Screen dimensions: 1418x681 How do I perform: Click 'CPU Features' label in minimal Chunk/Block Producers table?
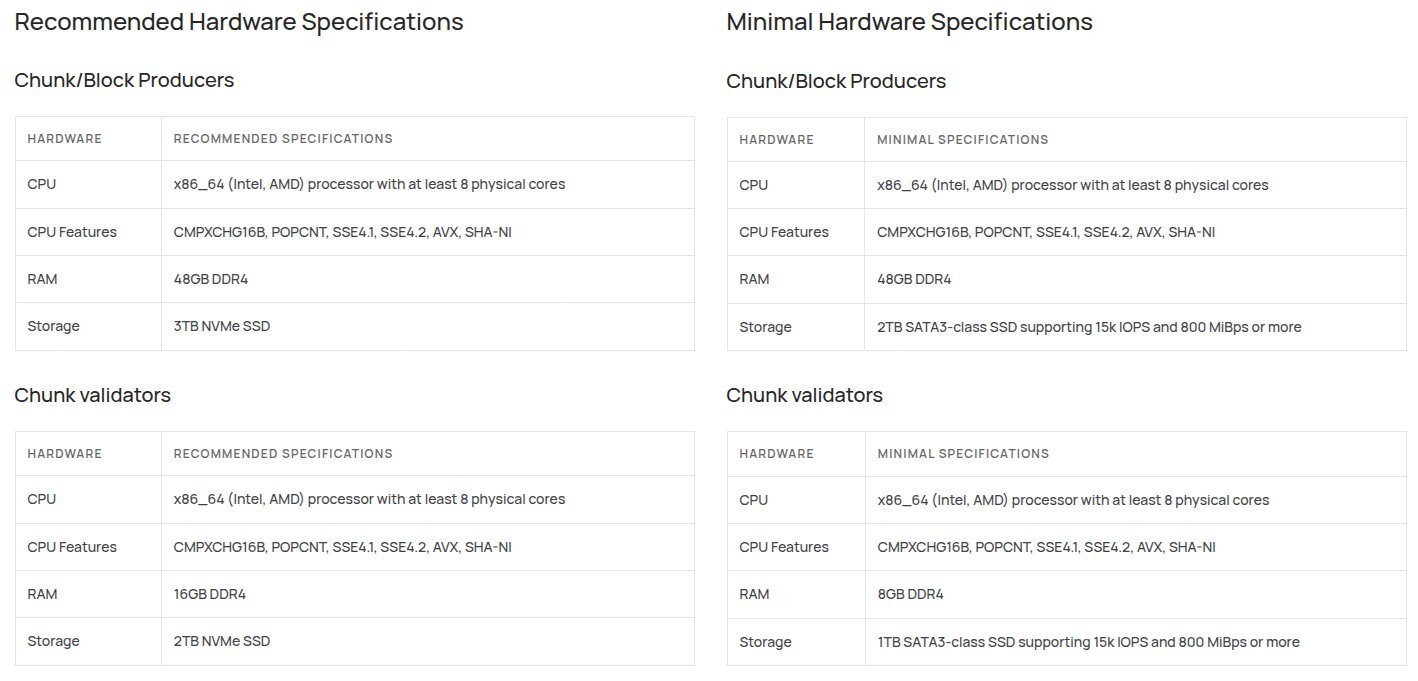pyautogui.click(x=784, y=232)
